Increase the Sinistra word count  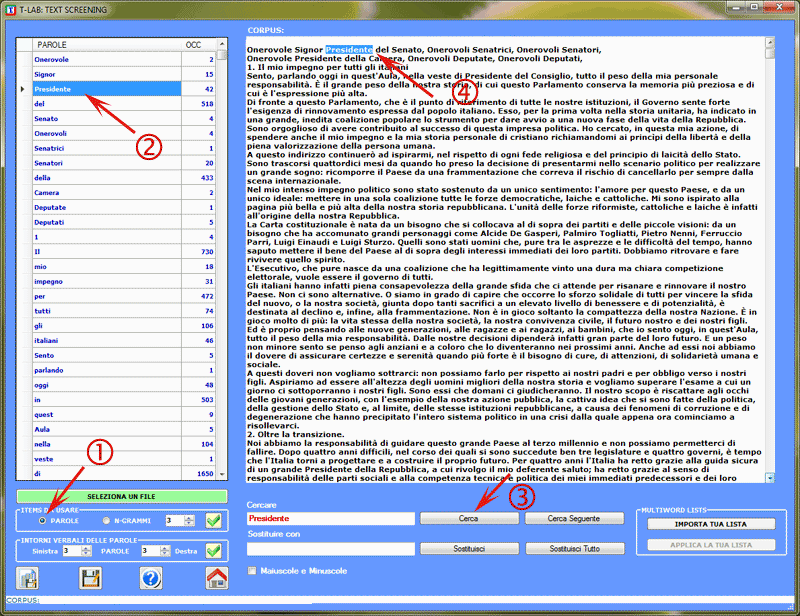click(x=86, y=549)
